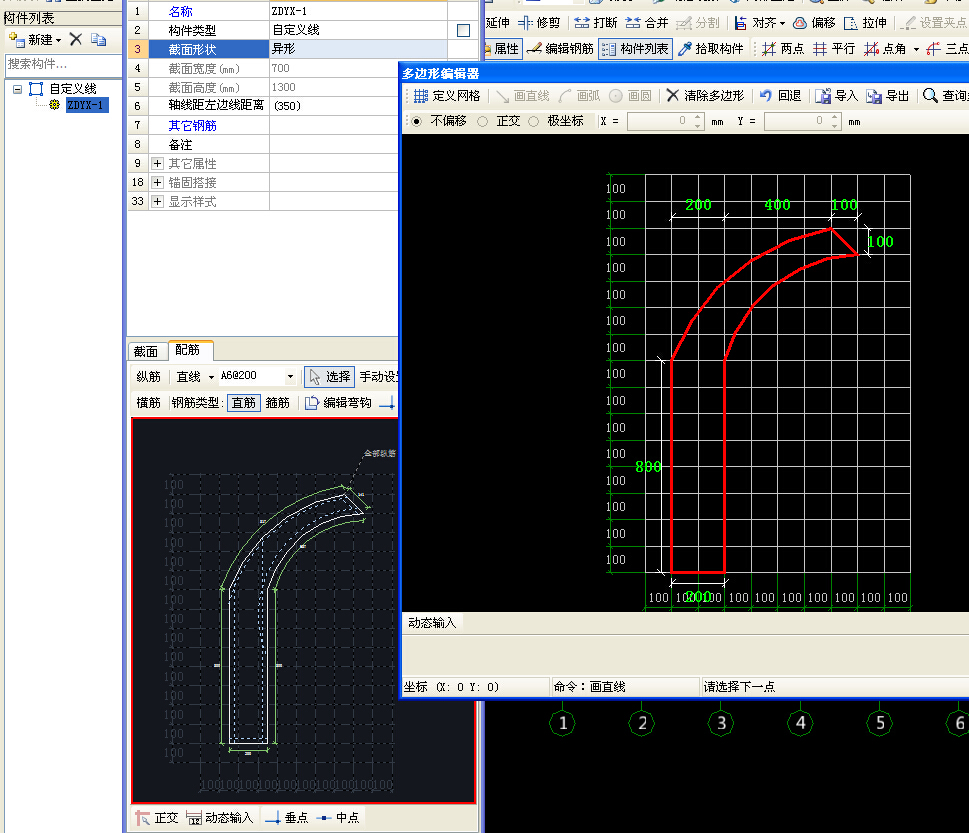This screenshot has width=969, height=833.
Task: Select the 截面形状 value cell 异形
Action: pos(358,49)
